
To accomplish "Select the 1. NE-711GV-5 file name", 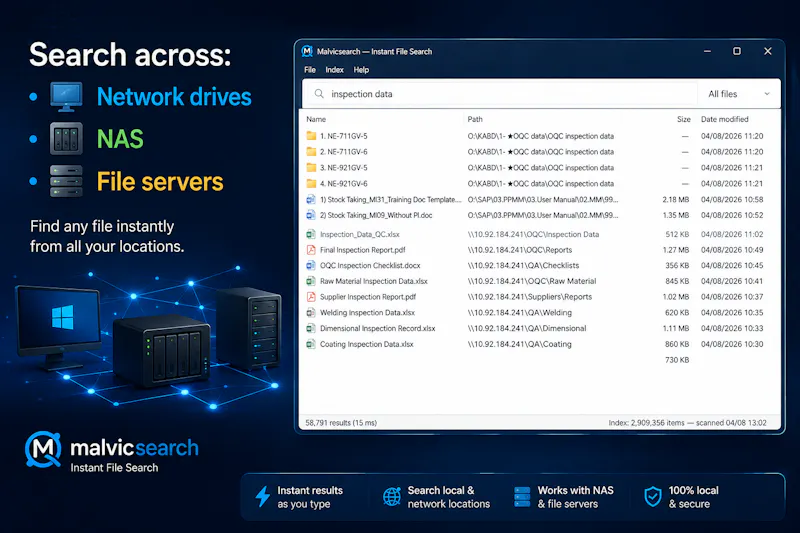I will tap(343, 136).
